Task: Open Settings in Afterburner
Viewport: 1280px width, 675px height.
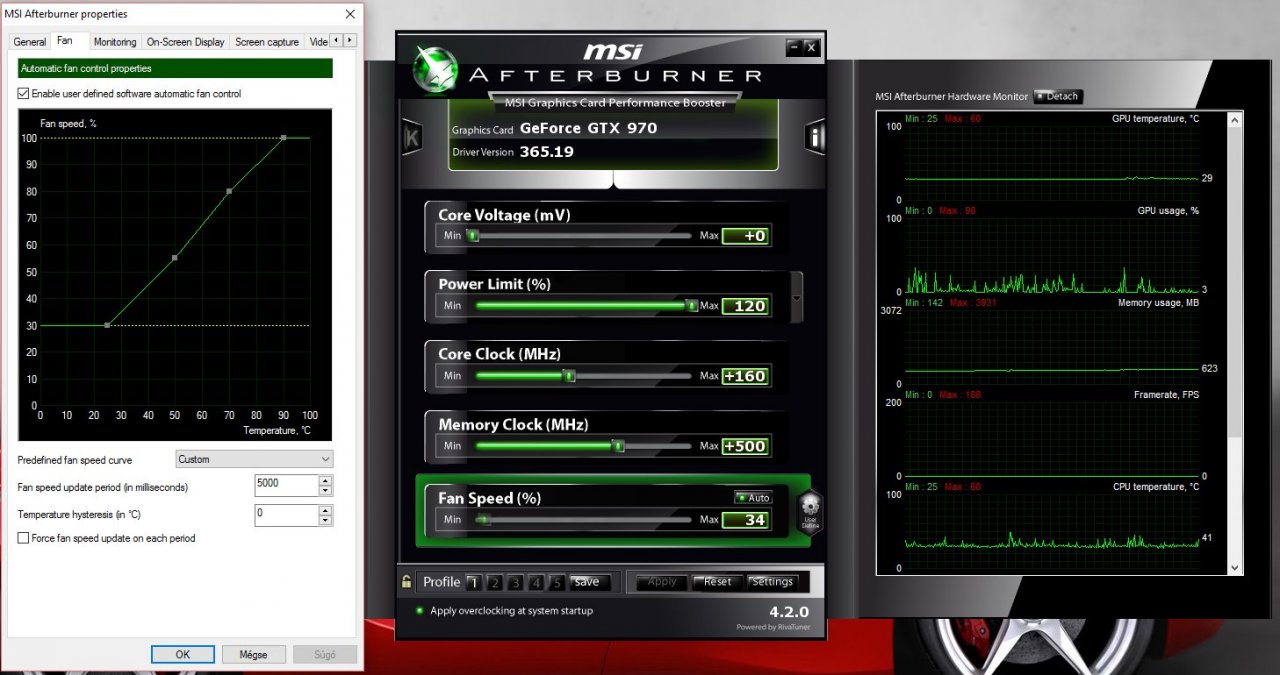Action: 772,582
